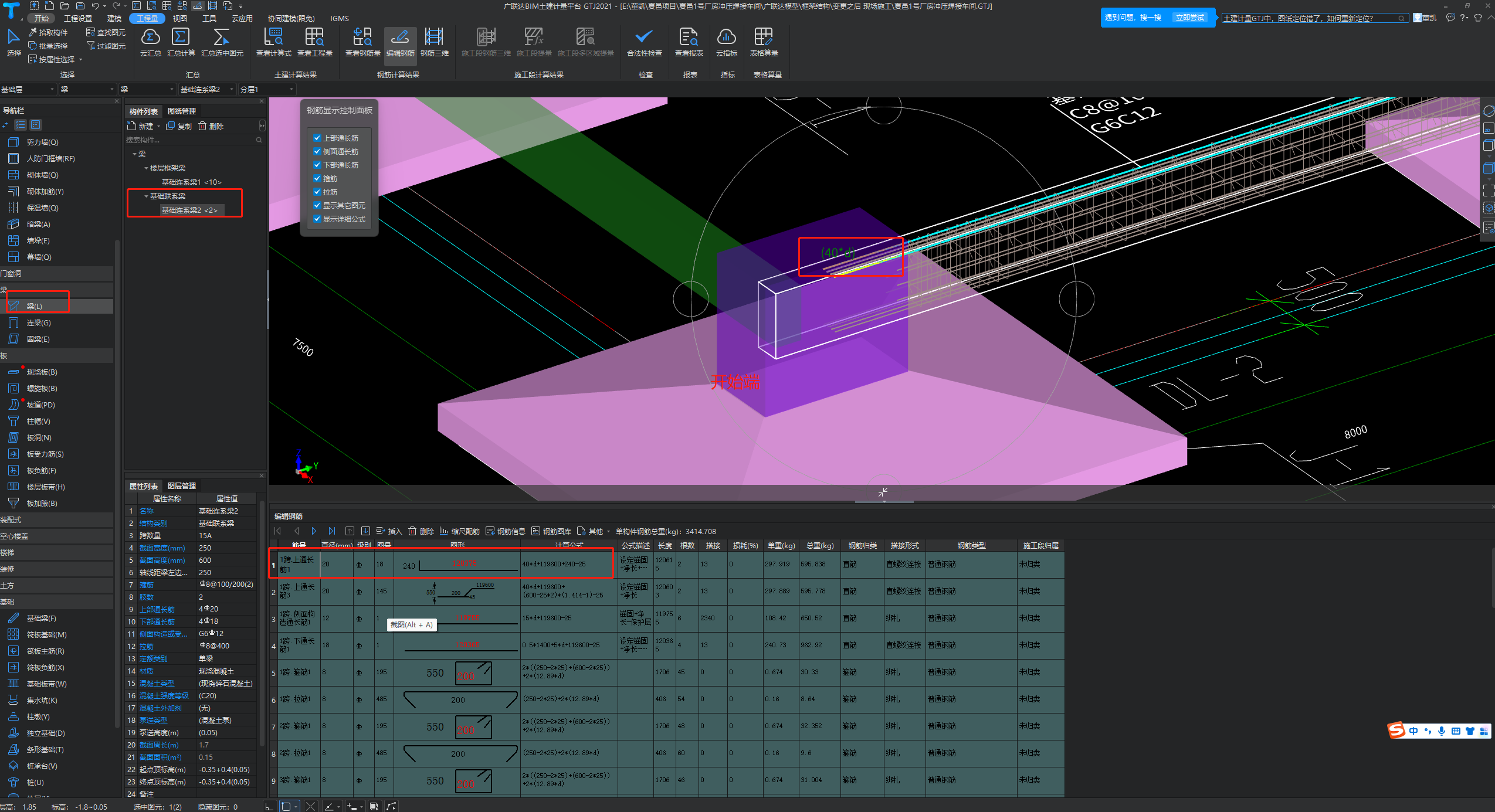Switch to 图纸管理 tab
1495x812 pixels.
coord(182,111)
